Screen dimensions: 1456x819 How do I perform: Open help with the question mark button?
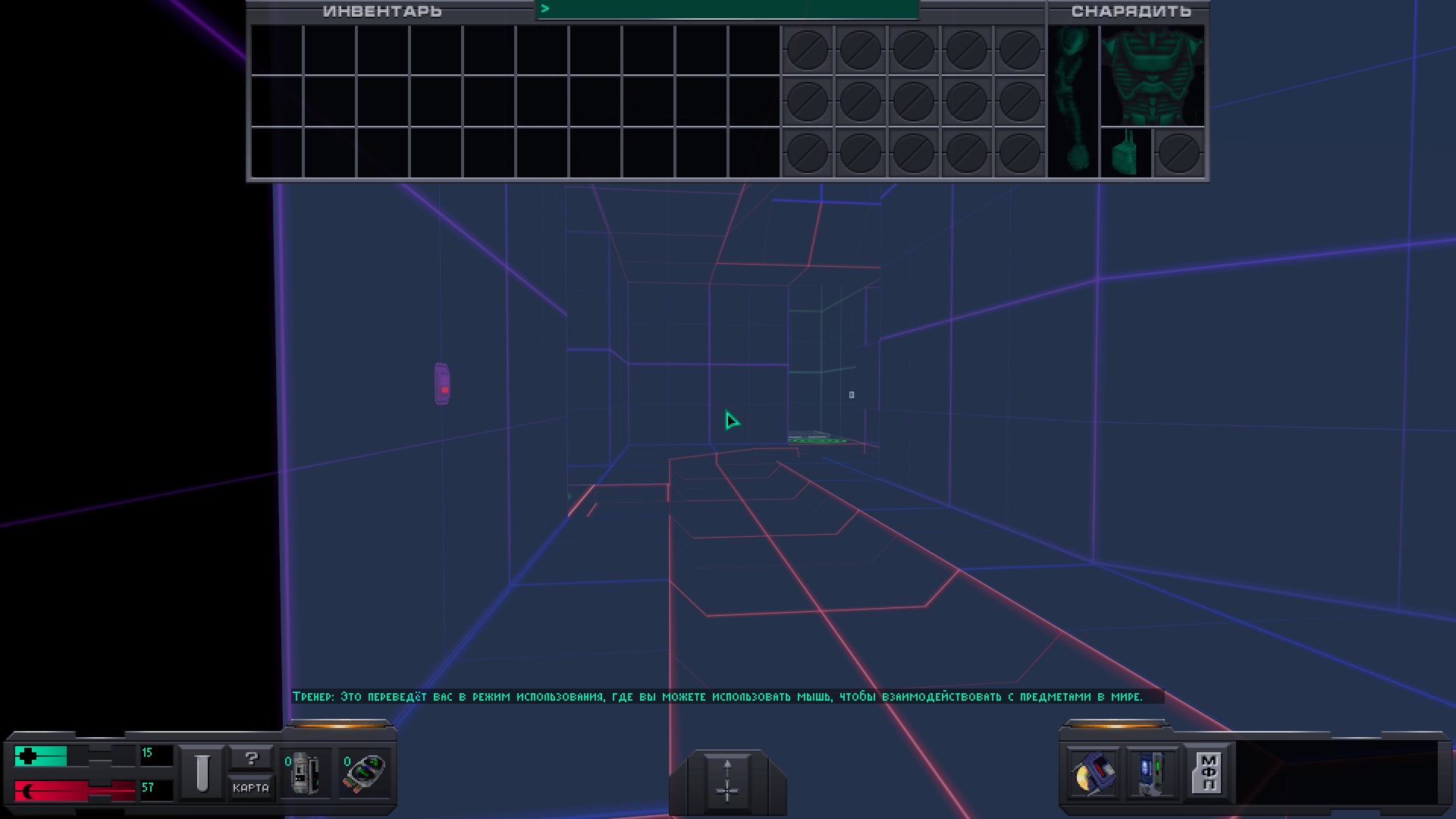click(251, 758)
